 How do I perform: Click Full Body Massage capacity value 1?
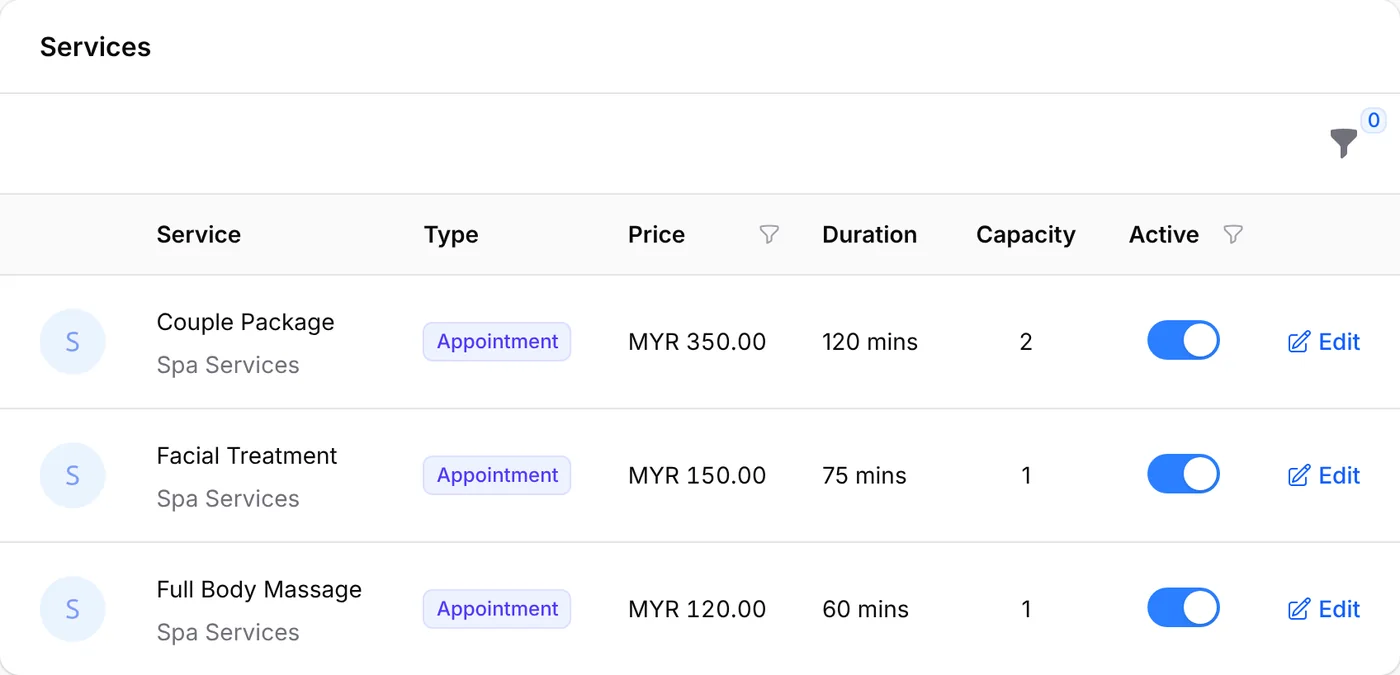(1026, 609)
